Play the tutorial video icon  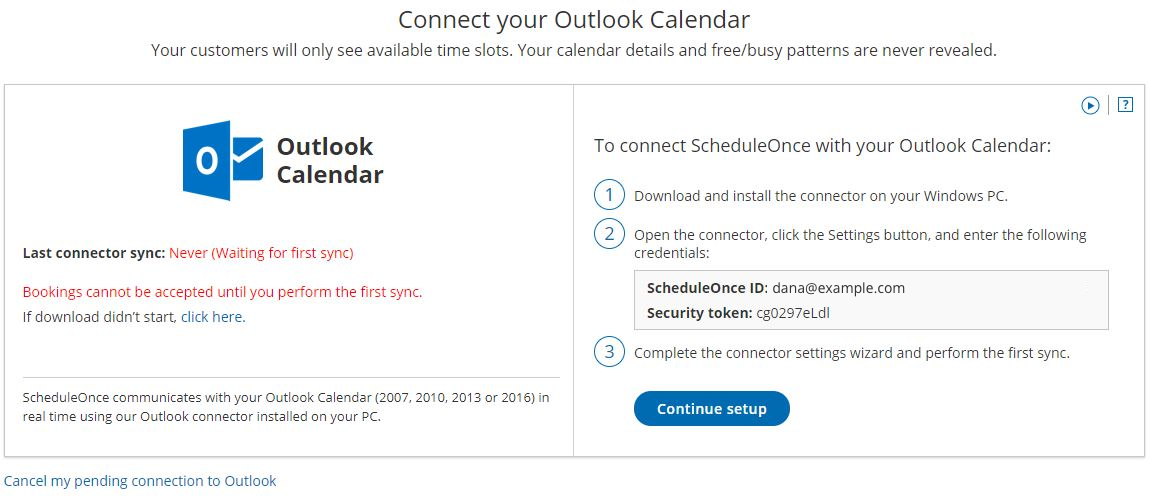1090,105
